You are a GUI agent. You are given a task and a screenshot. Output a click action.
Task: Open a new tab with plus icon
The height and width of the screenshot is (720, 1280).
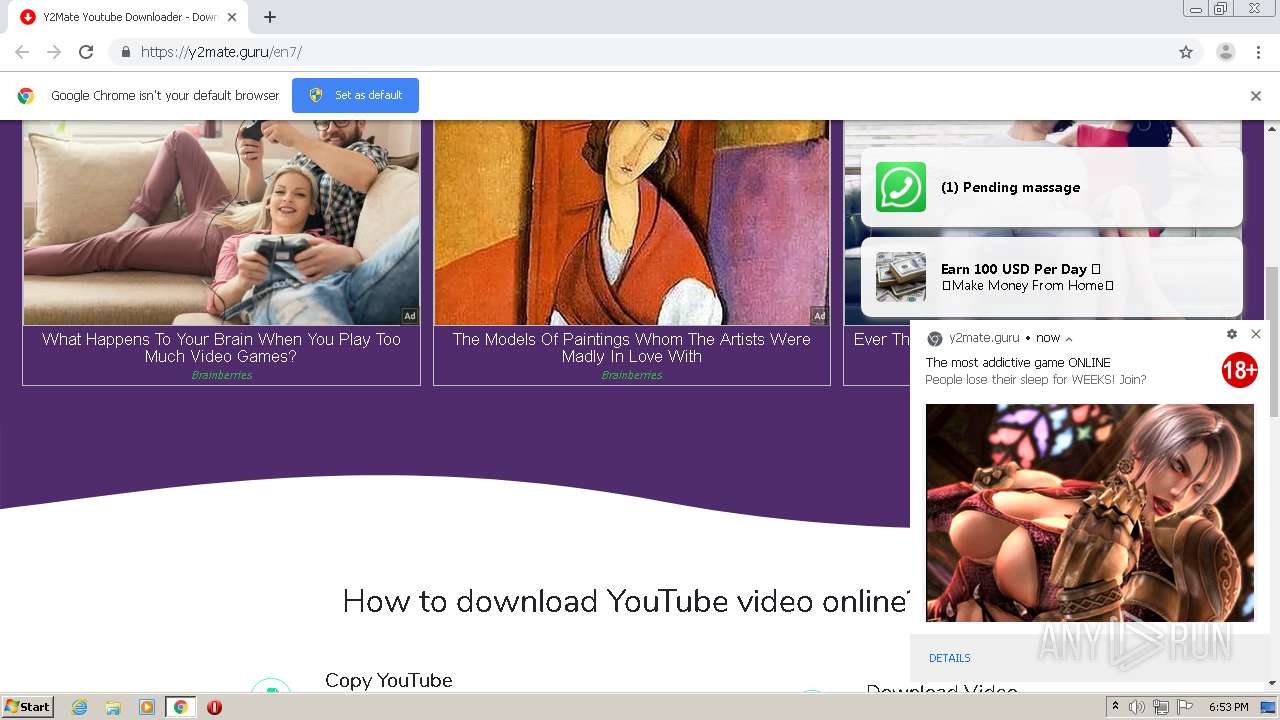270,17
